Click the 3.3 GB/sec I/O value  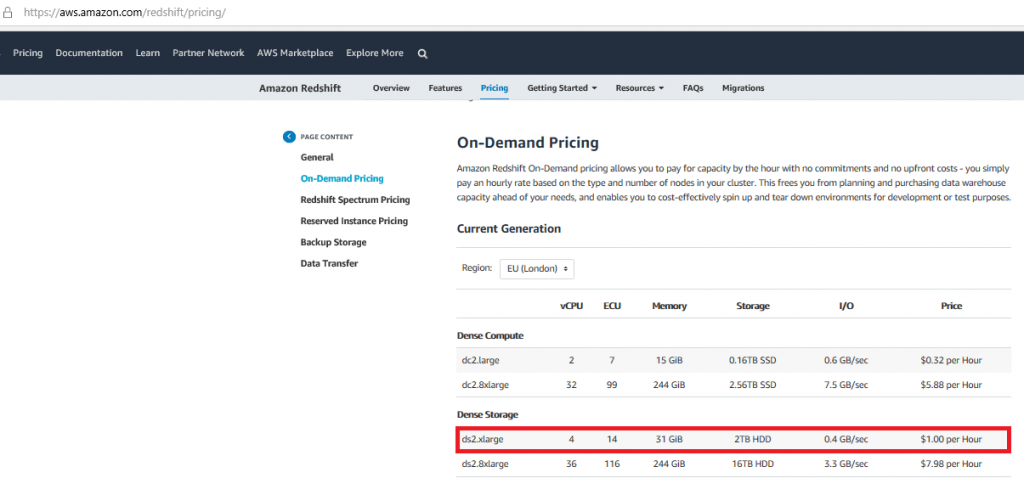tap(846, 464)
